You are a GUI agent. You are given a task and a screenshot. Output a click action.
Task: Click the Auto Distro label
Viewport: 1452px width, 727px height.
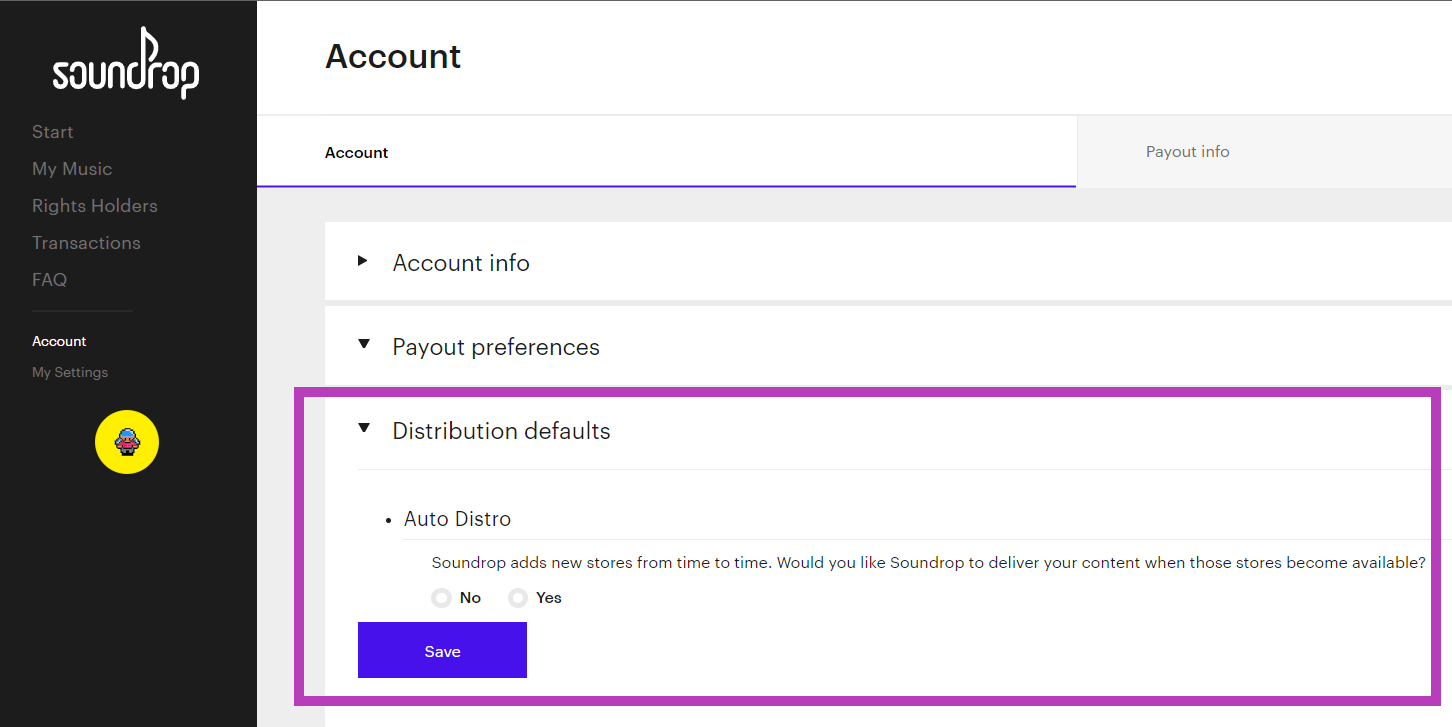tap(457, 519)
